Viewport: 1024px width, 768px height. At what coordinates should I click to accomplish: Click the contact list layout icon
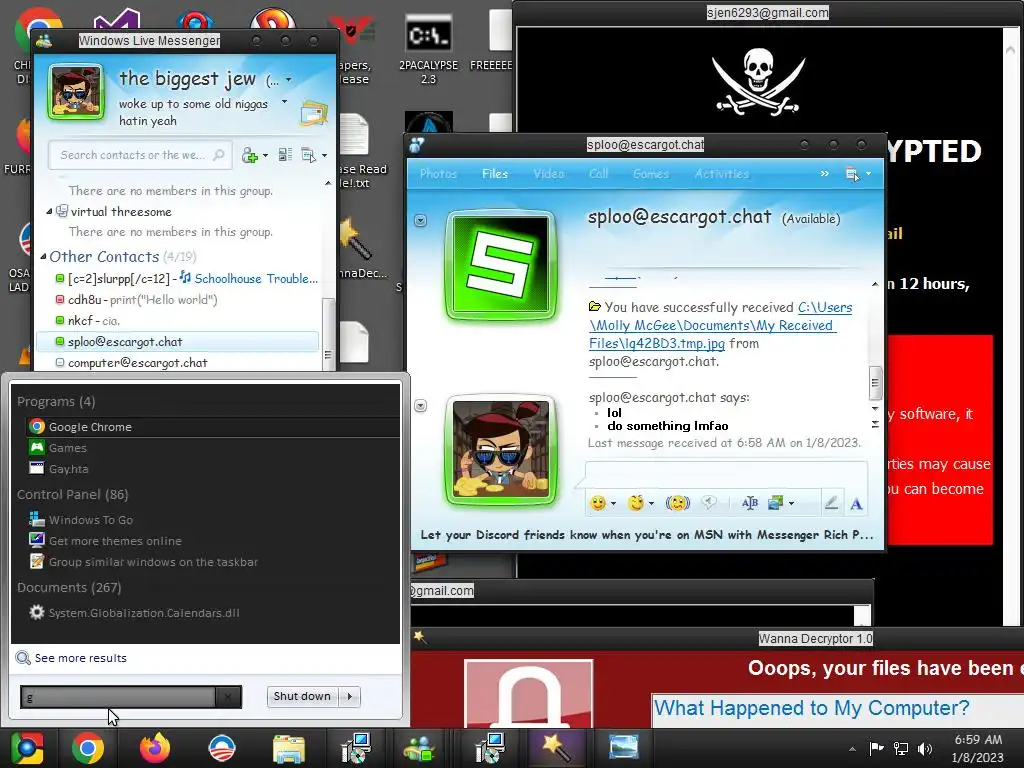(x=285, y=155)
